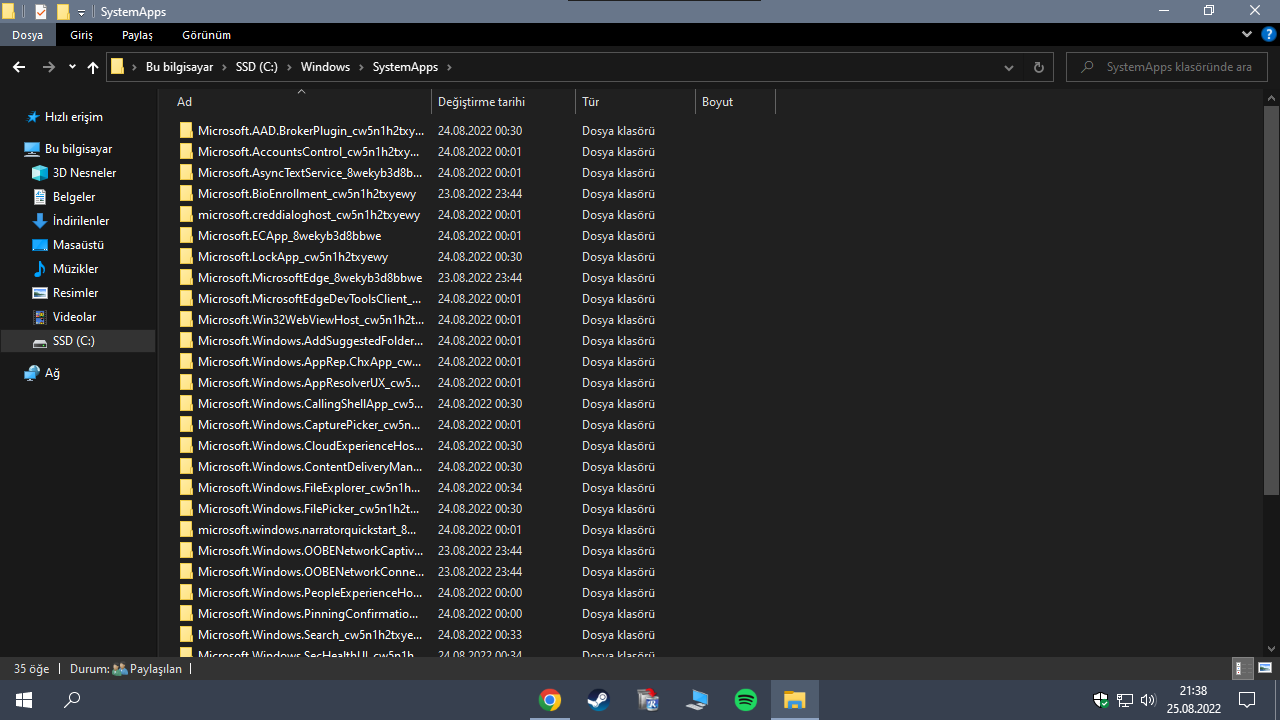Select the Microsoft.BioEnrollment_cw5n1h2txyewy folder
Image resolution: width=1280 pixels, height=720 pixels.
[x=307, y=194]
